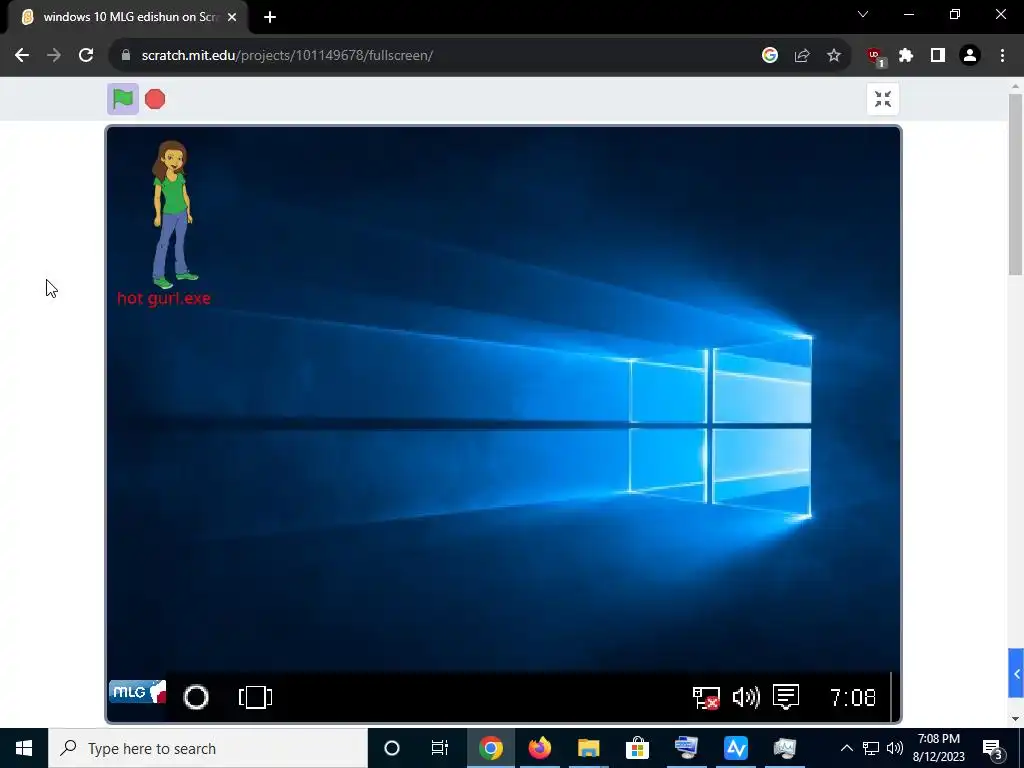Toggle the Chrome side panel
1024x768 pixels.
pyautogui.click(x=938, y=56)
